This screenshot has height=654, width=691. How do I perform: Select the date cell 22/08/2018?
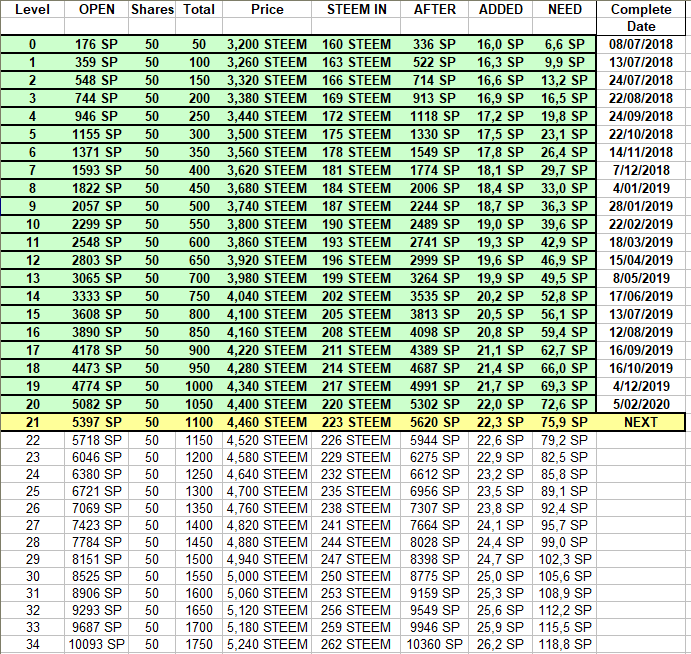641,99
